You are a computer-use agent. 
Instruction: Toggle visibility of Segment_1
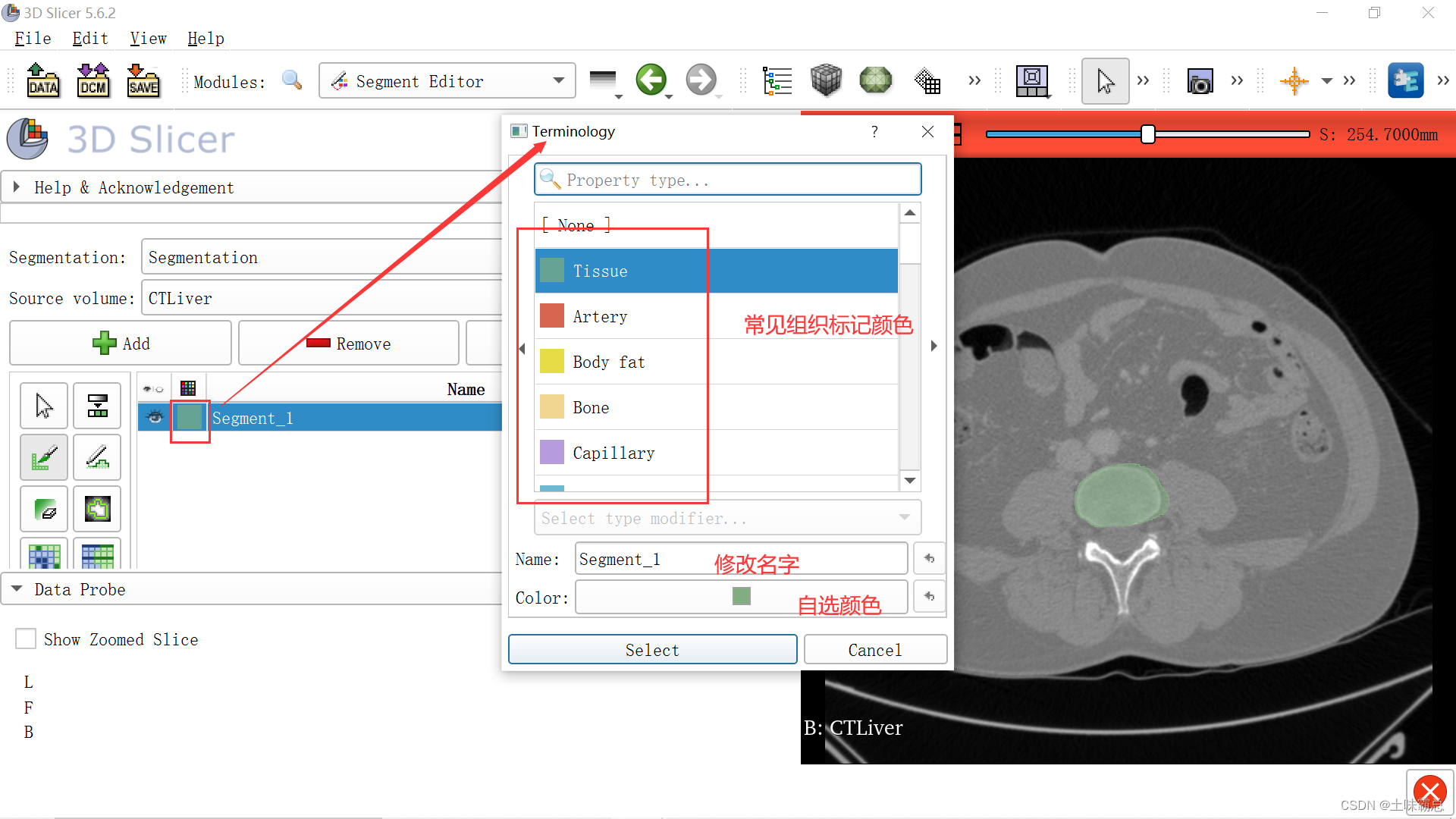155,417
